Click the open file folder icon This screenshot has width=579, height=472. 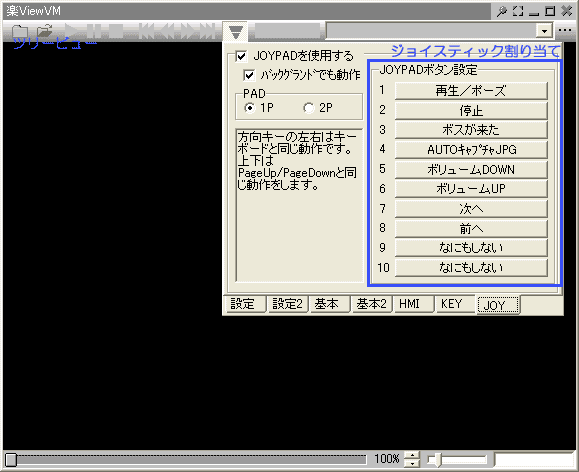click(45, 31)
